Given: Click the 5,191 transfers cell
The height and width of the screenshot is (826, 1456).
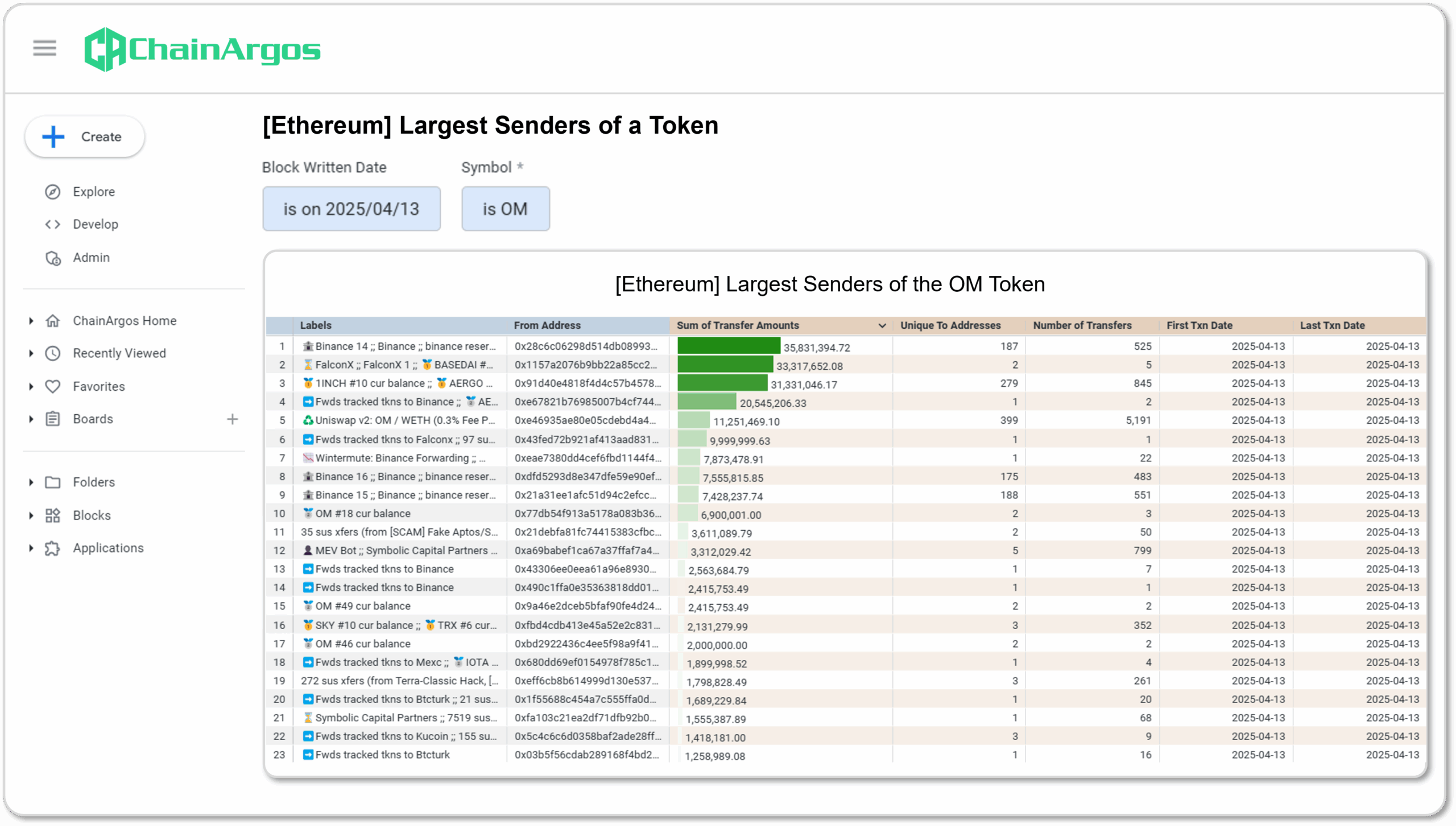Looking at the screenshot, I should pos(1138,420).
